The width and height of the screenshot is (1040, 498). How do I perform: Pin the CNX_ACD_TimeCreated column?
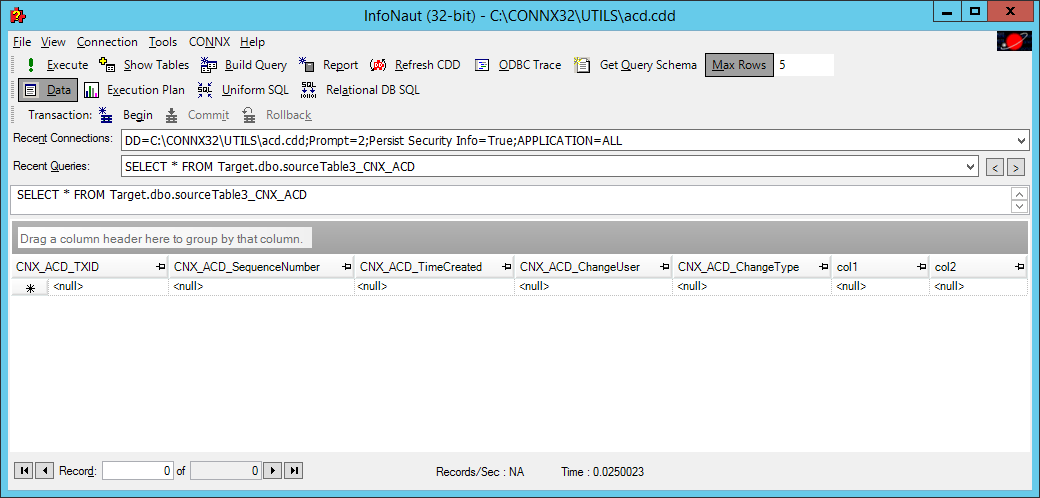click(507, 267)
